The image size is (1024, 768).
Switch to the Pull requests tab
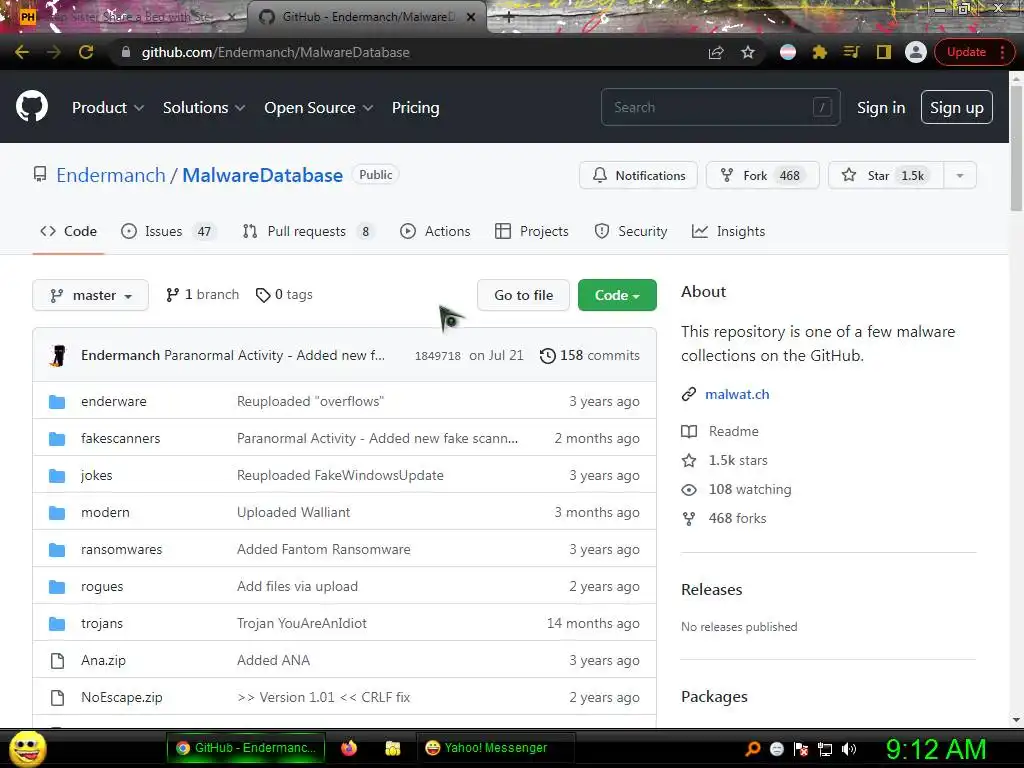(310, 231)
